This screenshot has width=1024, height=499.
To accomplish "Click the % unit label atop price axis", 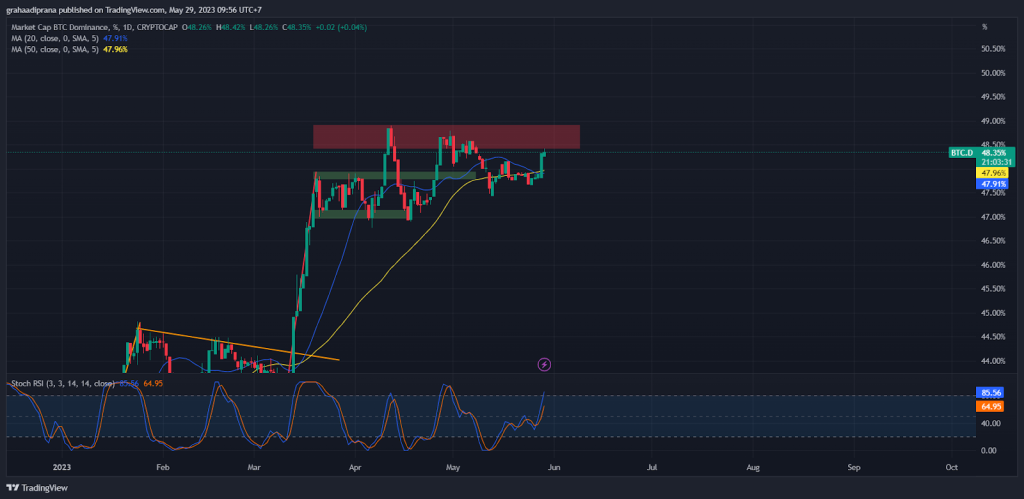I will (984, 27).
